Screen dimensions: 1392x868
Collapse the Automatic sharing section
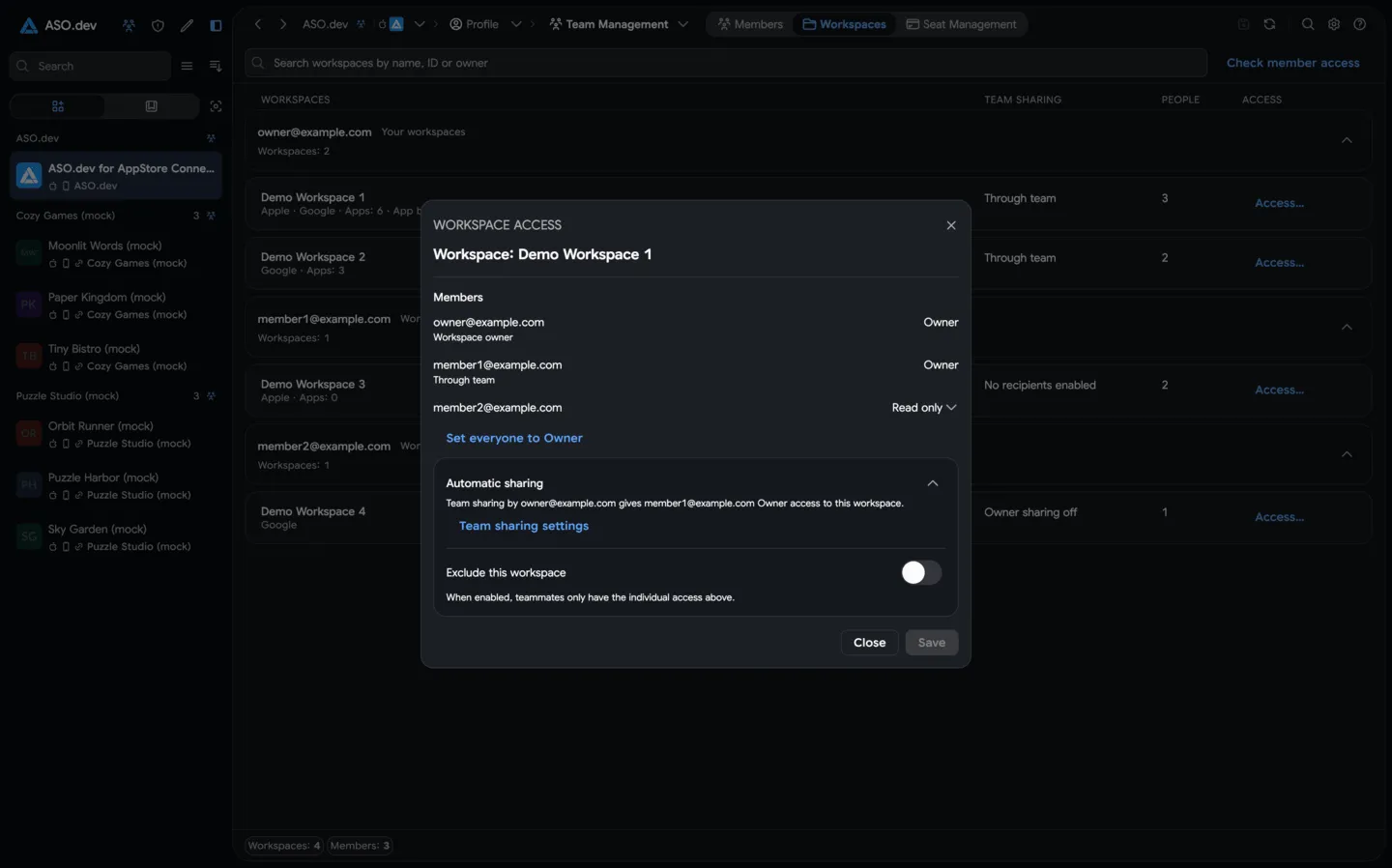click(933, 483)
